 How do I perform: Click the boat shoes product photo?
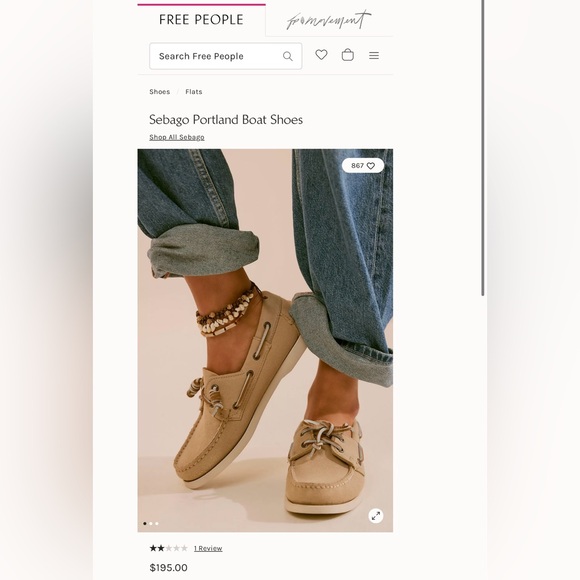click(x=265, y=340)
